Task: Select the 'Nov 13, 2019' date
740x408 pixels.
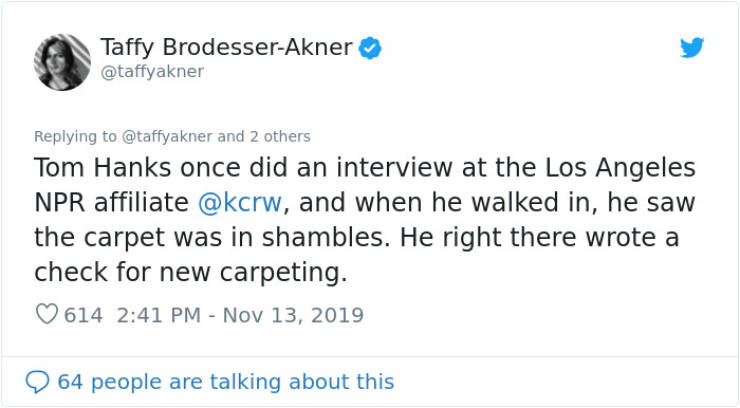Action: [293, 315]
